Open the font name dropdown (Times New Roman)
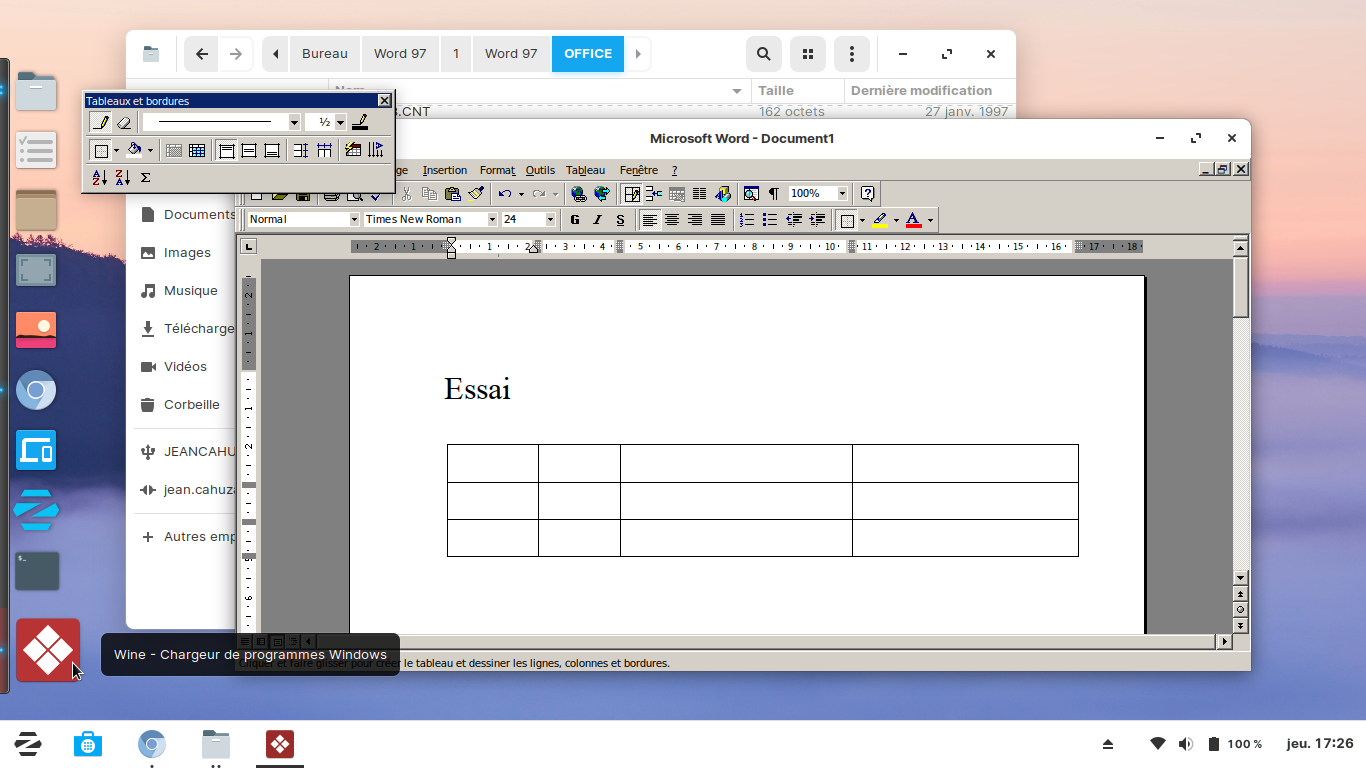The image size is (1366, 768). pos(492,220)
